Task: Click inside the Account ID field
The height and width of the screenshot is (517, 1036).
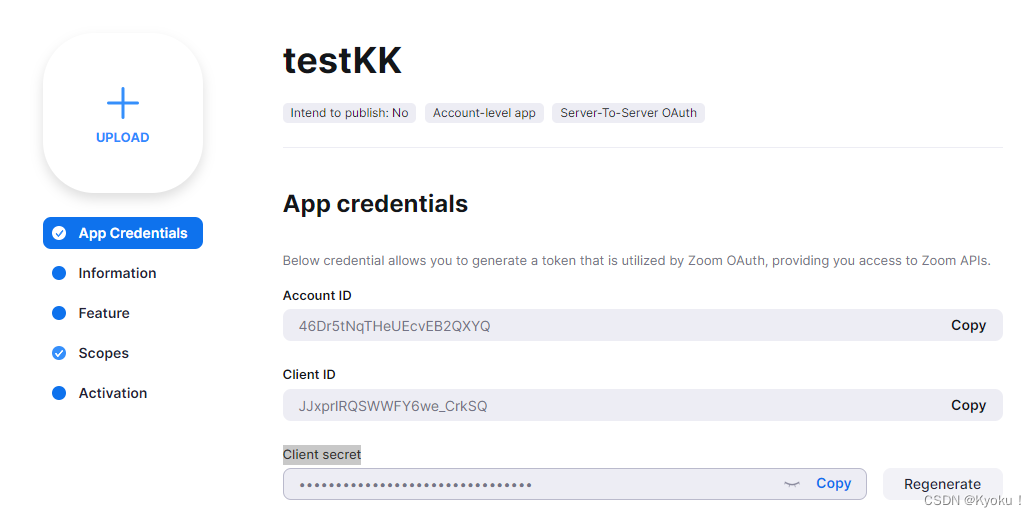Action: [x=600, y=325]
